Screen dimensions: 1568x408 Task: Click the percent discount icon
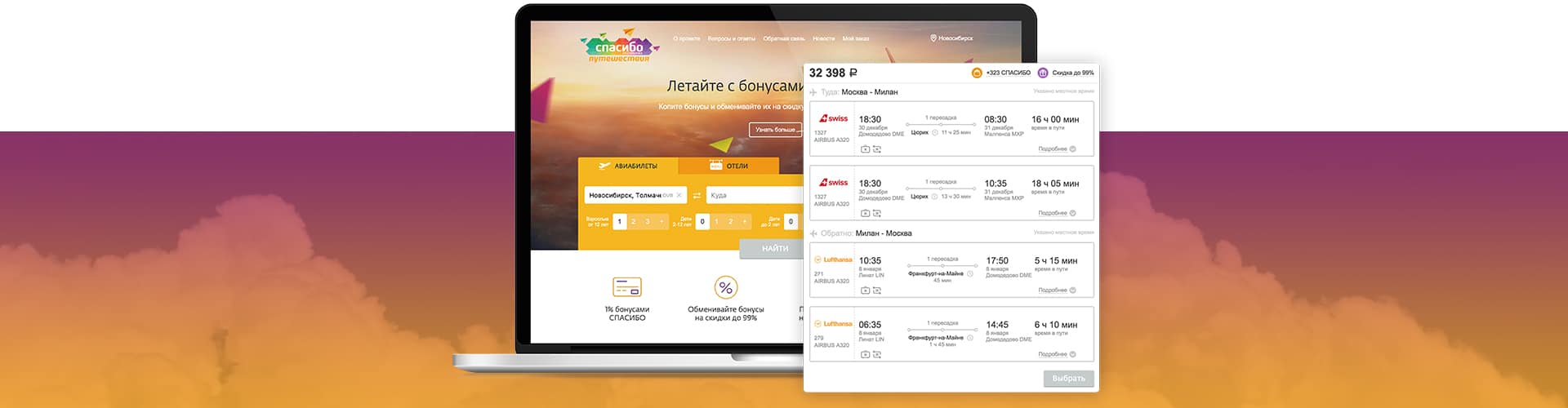pos(725,287)
